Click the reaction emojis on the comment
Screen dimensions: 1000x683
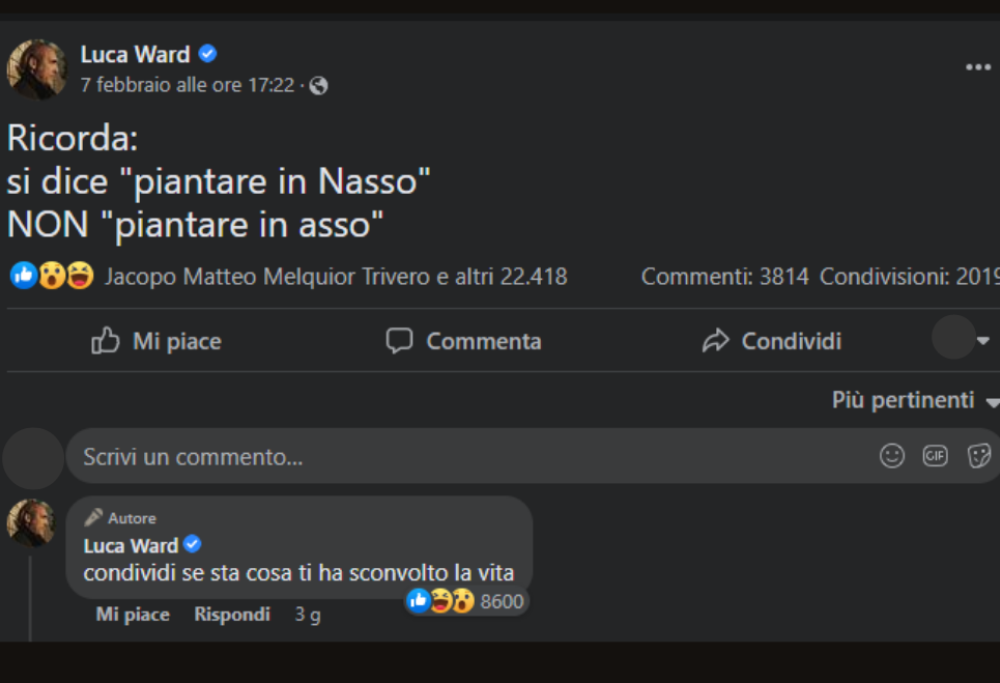coord(441,601)
